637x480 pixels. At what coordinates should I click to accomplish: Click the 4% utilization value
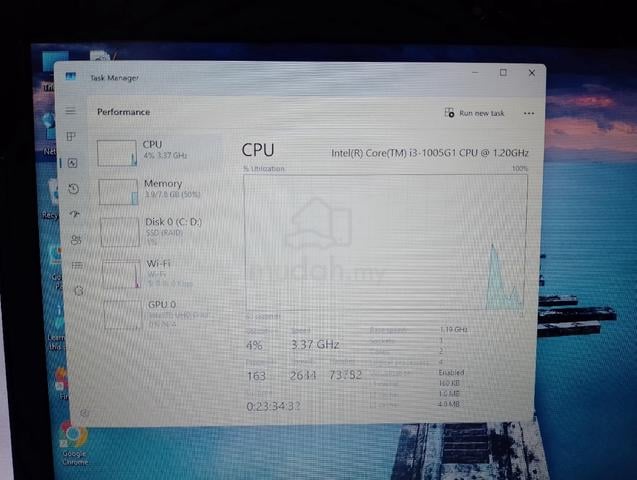point(254,346)
